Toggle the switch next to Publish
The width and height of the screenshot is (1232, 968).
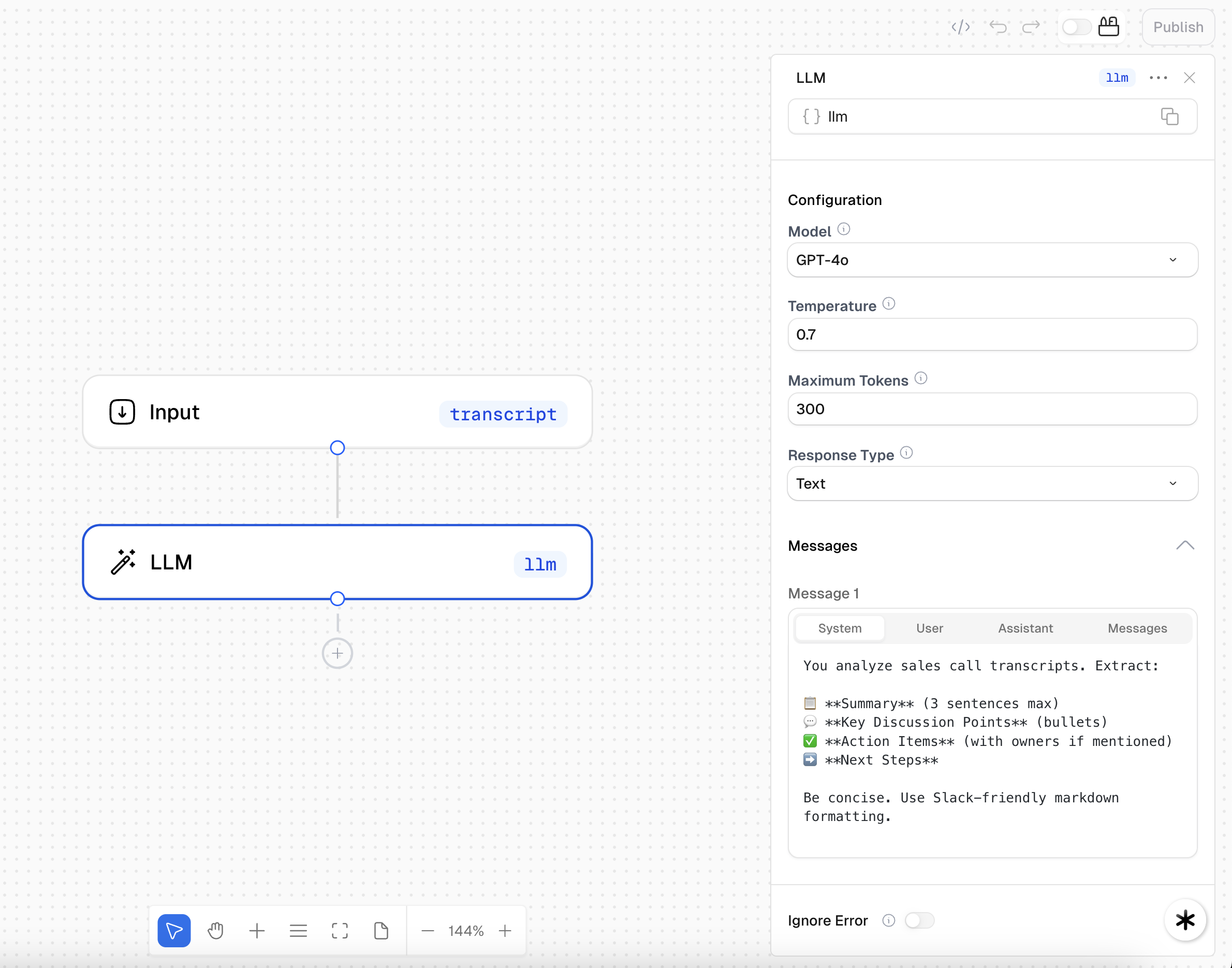[1076, 27]
